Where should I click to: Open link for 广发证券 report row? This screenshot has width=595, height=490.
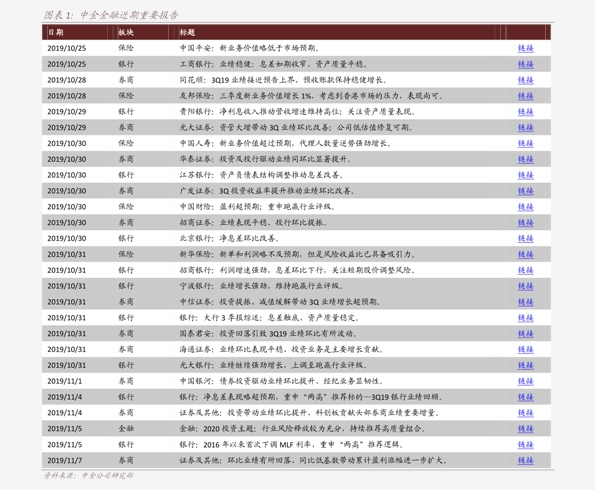pos(526,191)
